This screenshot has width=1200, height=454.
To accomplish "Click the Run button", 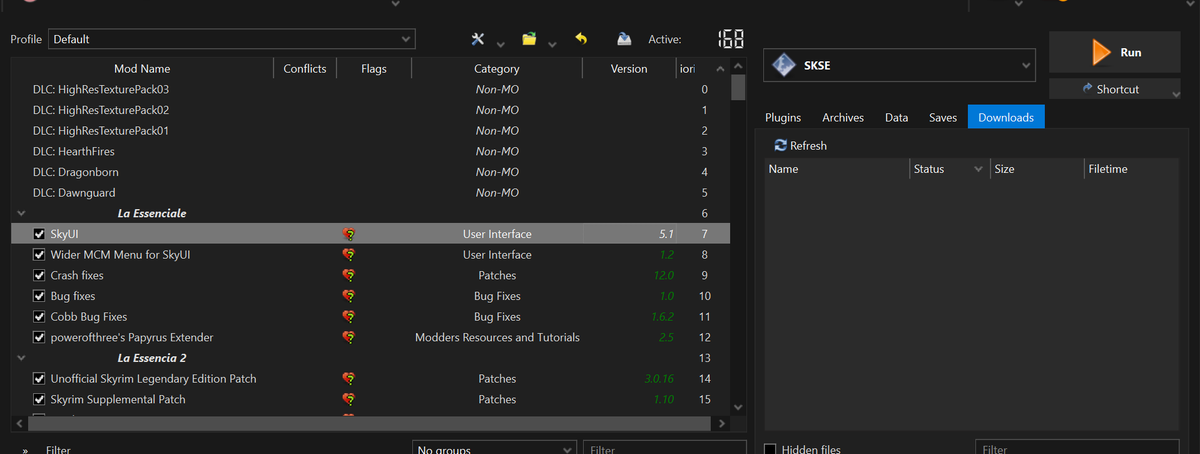I will [1114, 52].
